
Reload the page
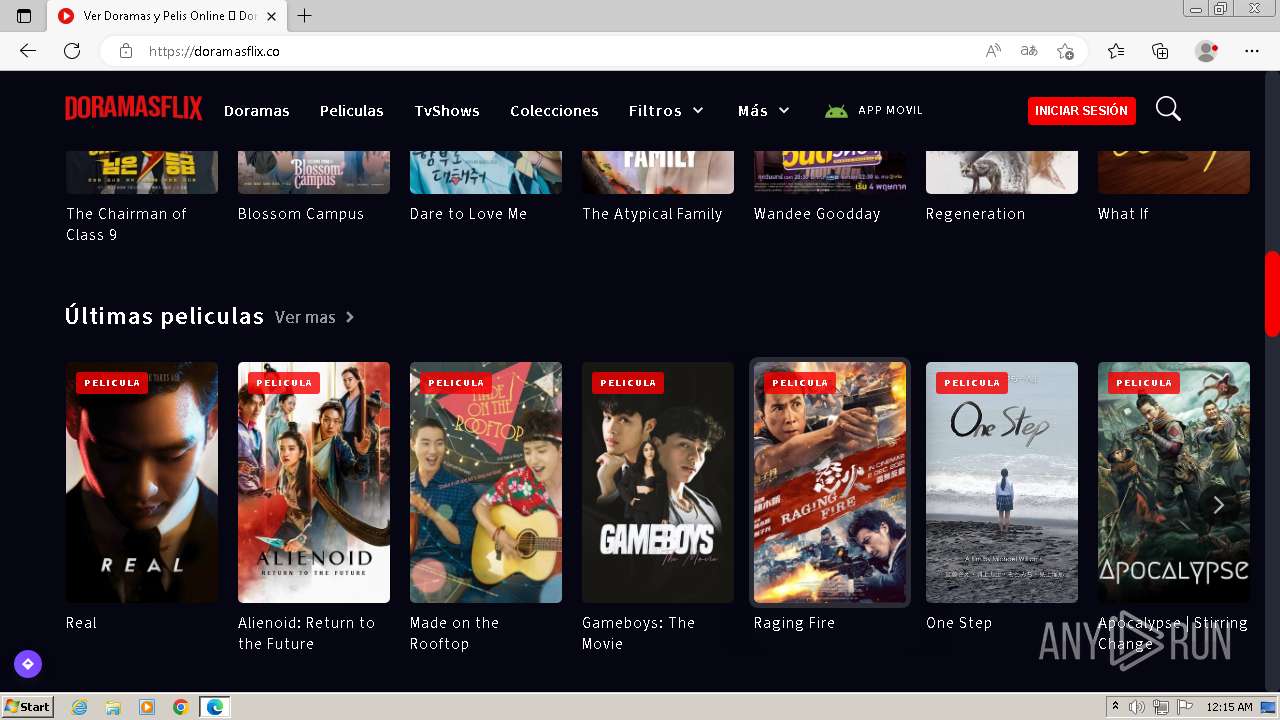72,51
